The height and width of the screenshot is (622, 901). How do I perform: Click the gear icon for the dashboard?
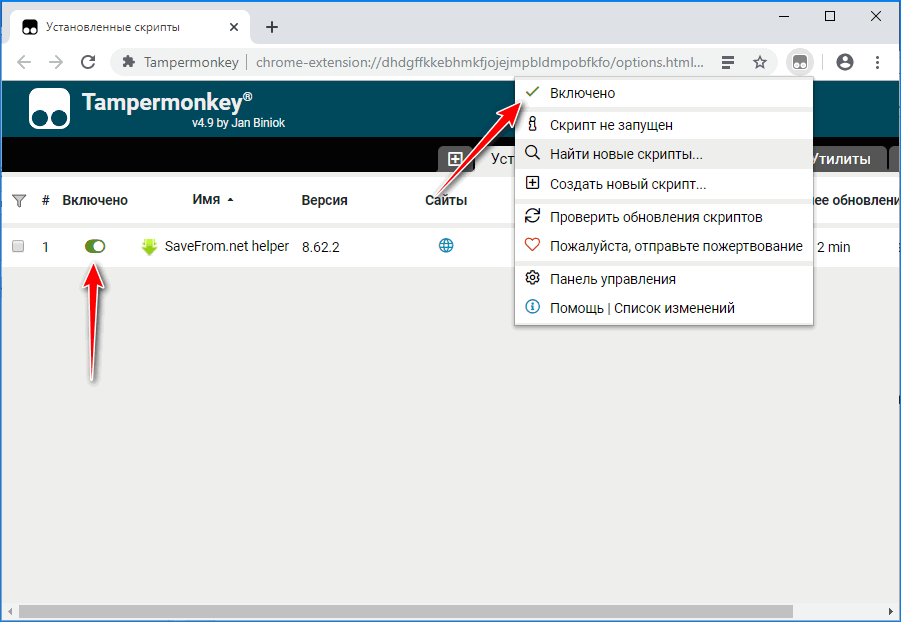(533, 278)
